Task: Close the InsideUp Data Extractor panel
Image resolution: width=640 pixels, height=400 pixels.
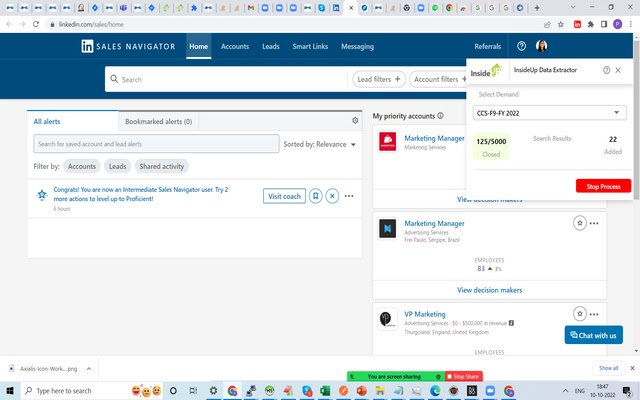Action: [618, 70]
